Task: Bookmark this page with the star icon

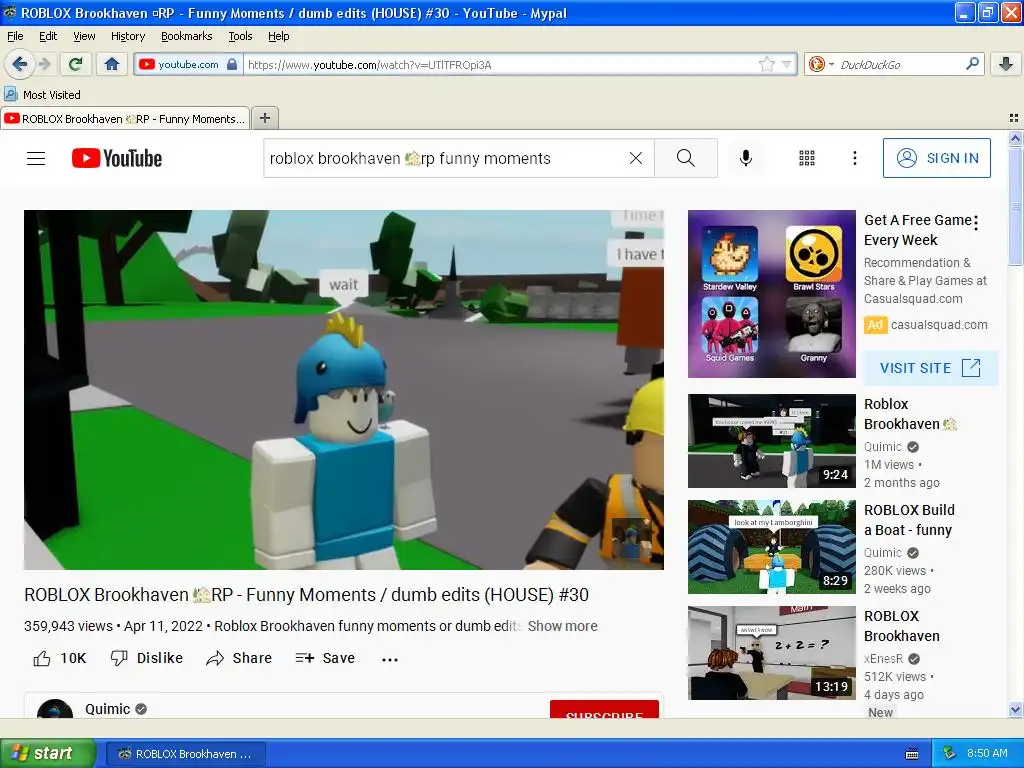Action: 766,64
